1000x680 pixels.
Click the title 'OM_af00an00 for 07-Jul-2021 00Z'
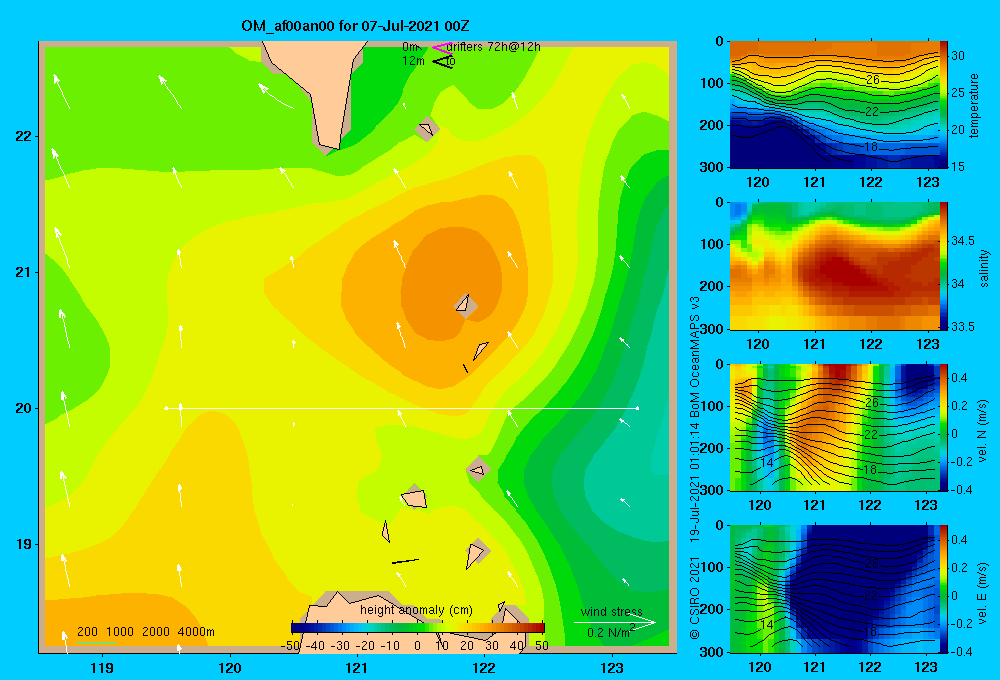[x=355, y=26]
